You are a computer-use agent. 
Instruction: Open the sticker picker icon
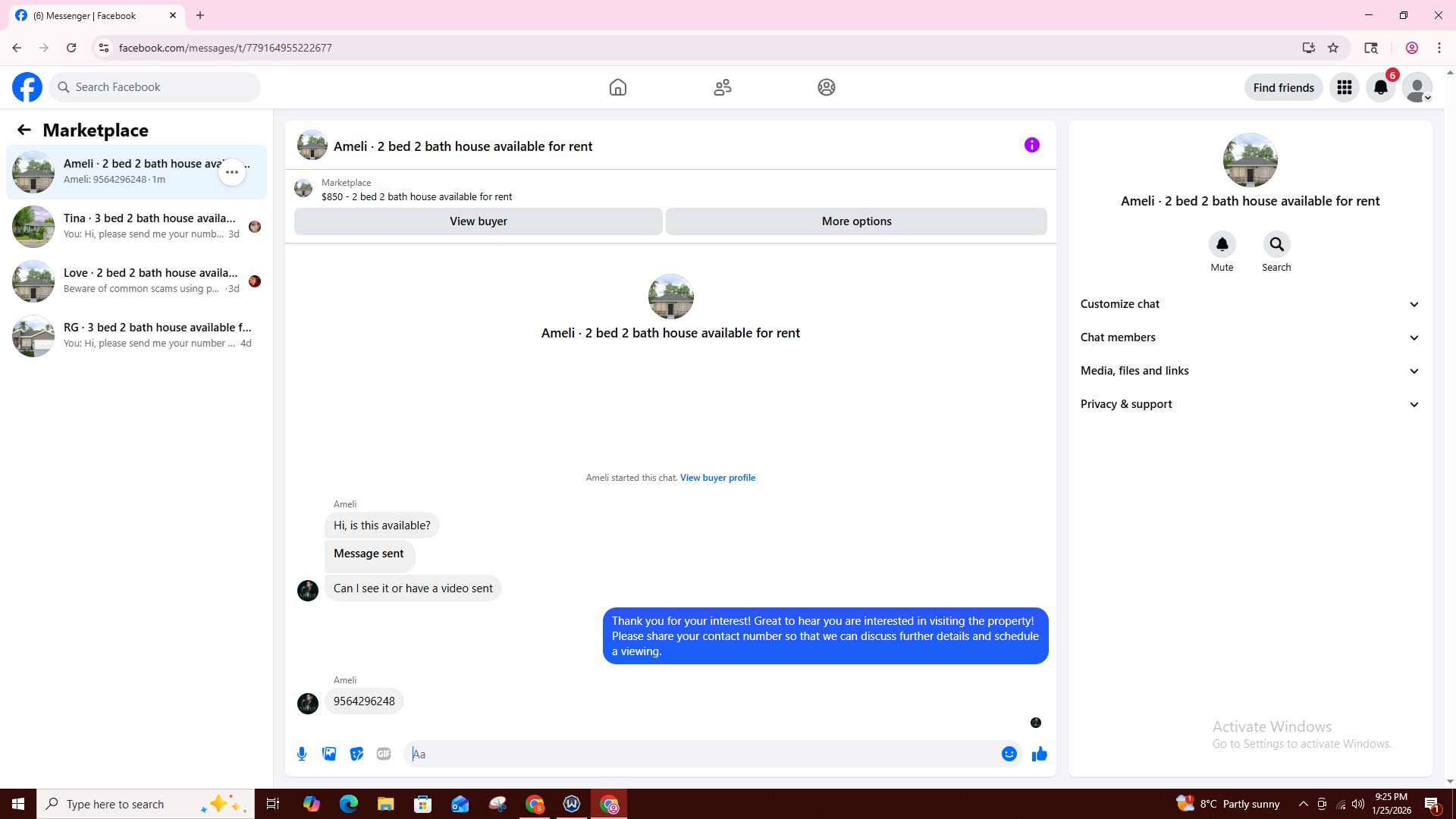[356, 754]
